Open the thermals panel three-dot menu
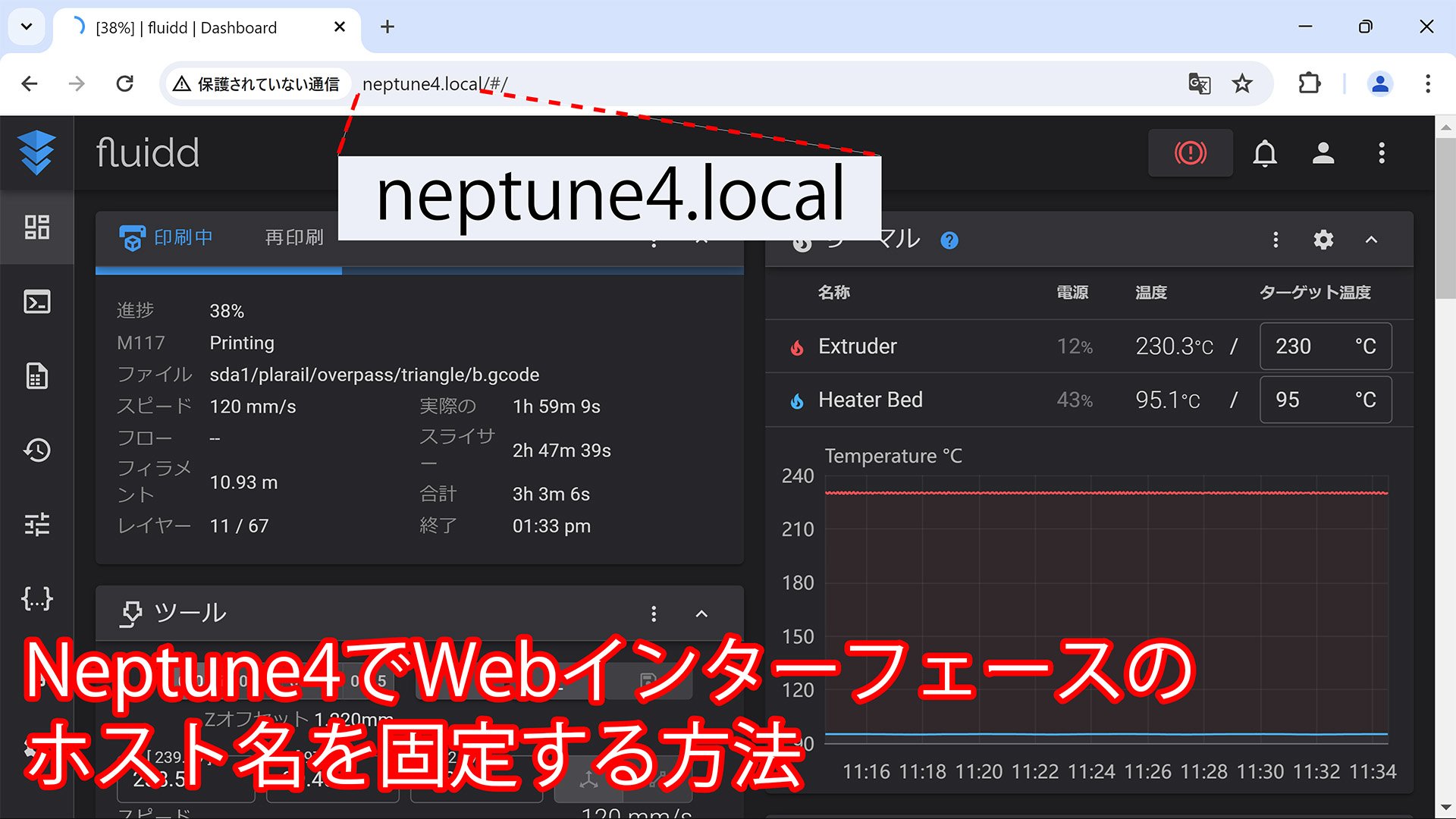 1276,240
